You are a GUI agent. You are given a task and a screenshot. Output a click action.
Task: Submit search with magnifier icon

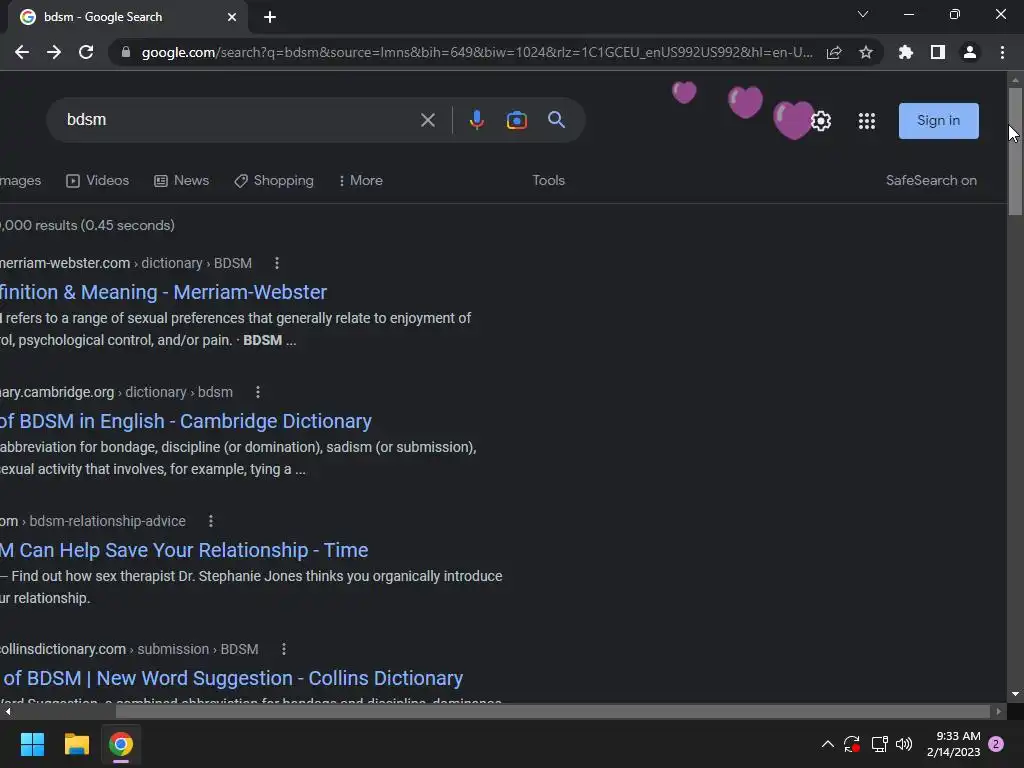tap(556, 120)
